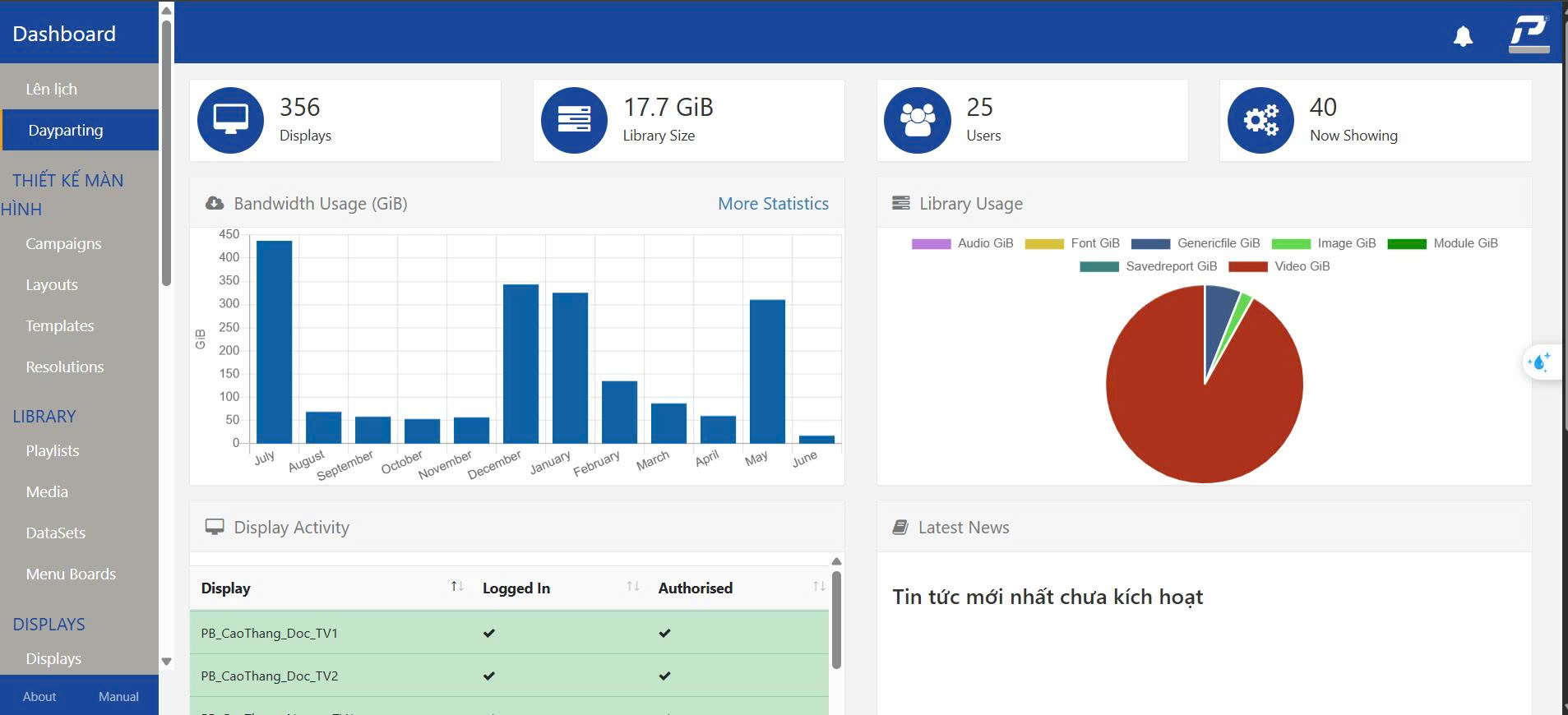The width and height of the screenshot is (1568, 715).
Task: Open Displays in the sidebar
Action: tap(53, 658)
